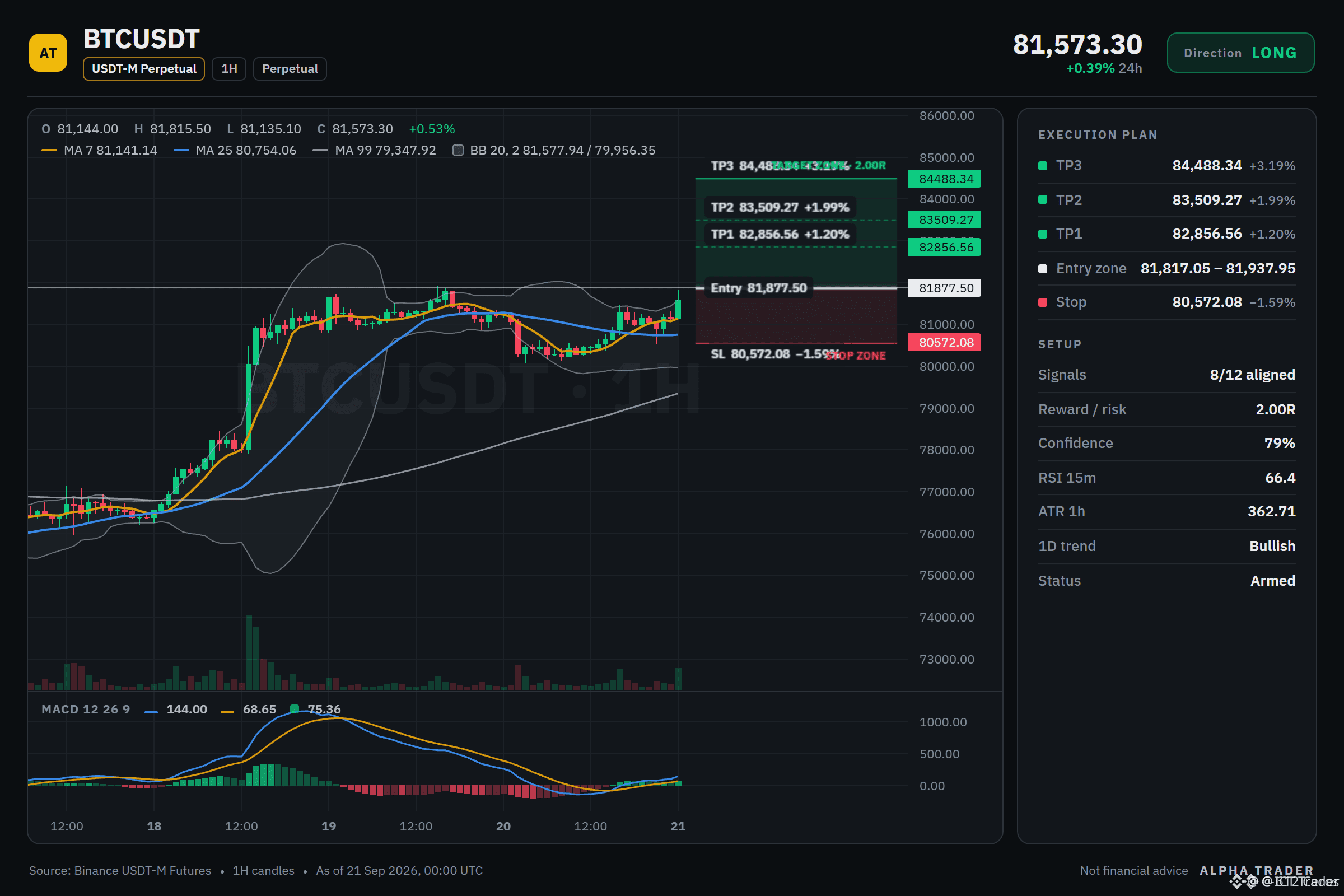This screenshot has height=896, width=1344.
Task: Click the green TP1 82856.56 price tag
Action: click(x=945, y=247)
